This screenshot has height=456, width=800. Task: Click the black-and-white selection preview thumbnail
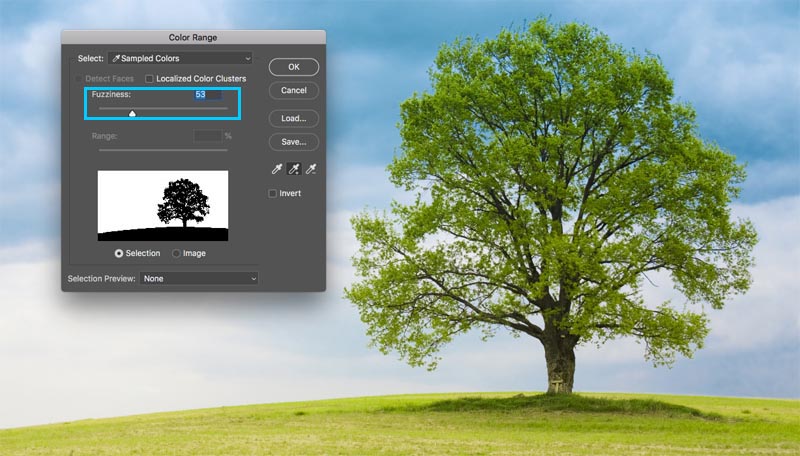(x=162, y=205)
